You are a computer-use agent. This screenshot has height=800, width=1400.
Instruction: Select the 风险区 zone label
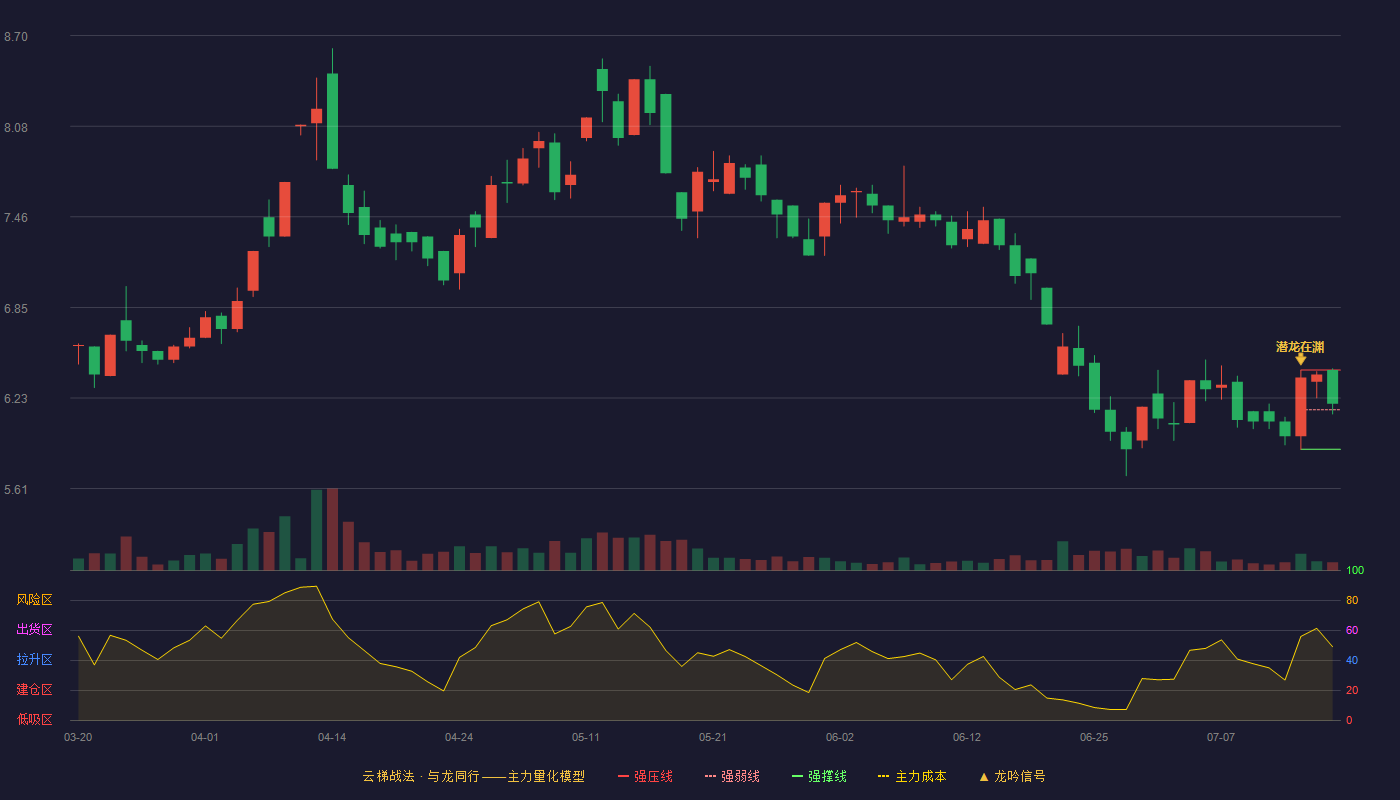pos(34,600)
